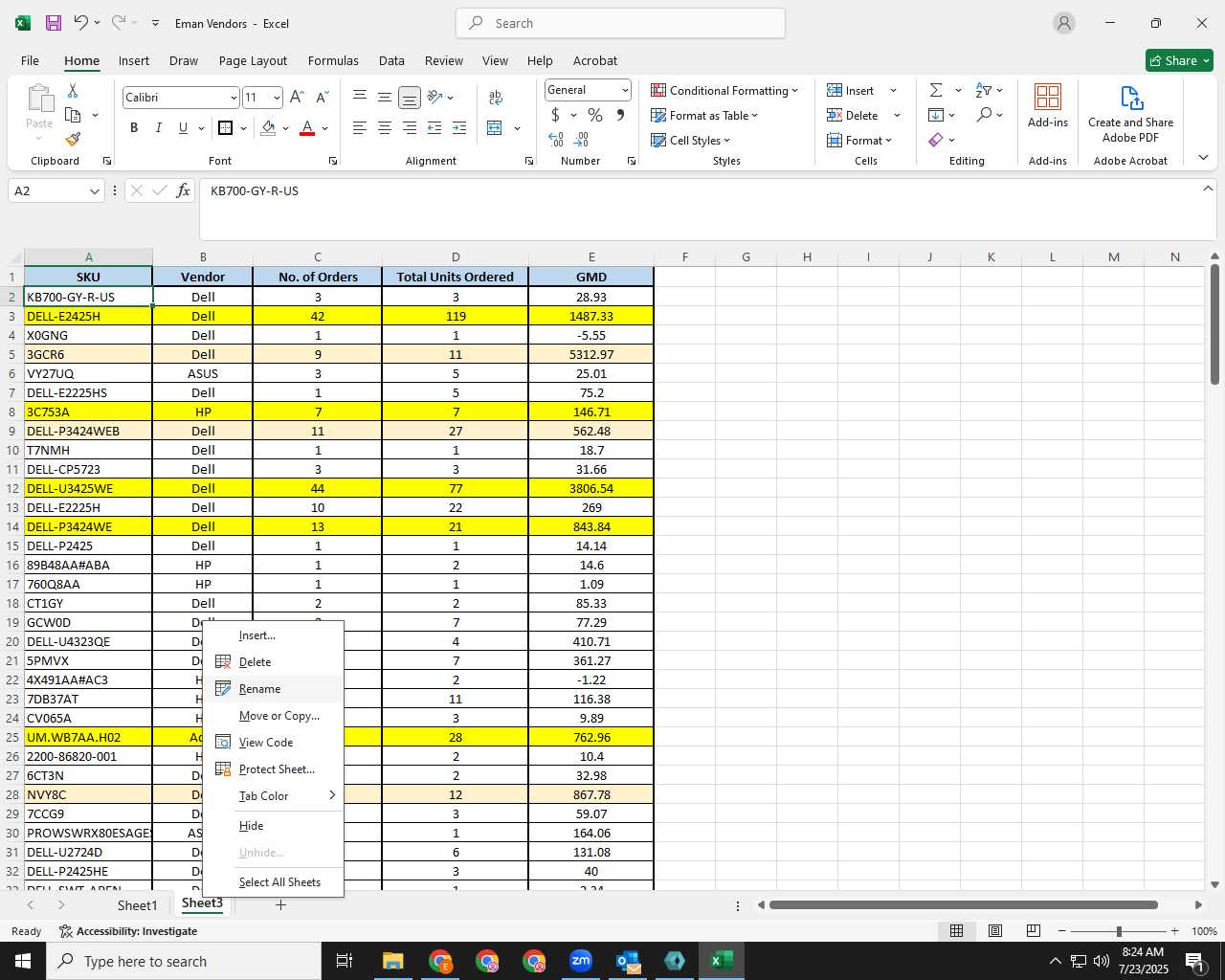The image size is (1225, 980).
Task: Click Insert in the Cells group
Action: [851, 90]
